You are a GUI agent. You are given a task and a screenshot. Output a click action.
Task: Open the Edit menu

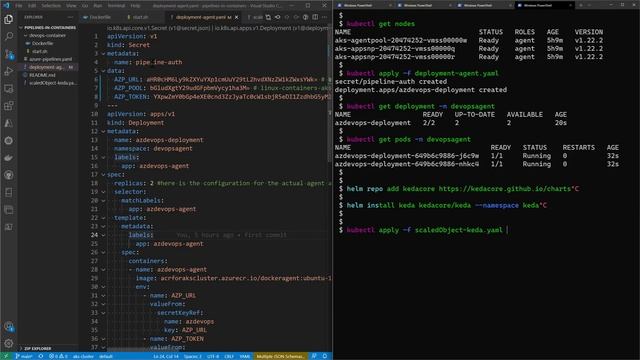click(x=32, y=6)
